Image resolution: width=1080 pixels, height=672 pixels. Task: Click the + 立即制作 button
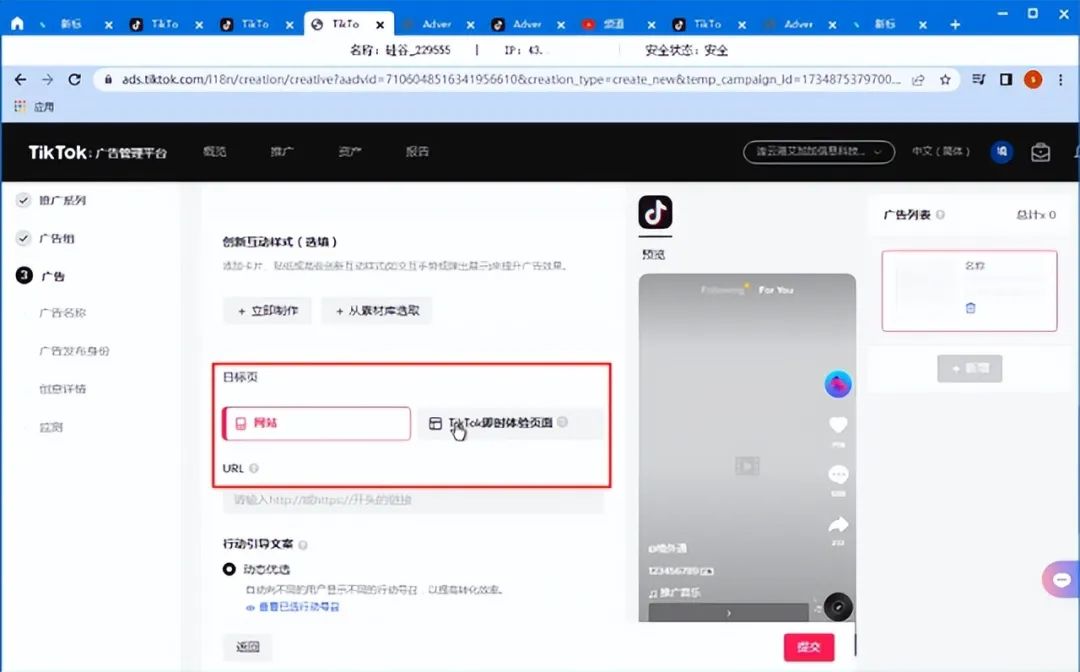pos(267,311)
